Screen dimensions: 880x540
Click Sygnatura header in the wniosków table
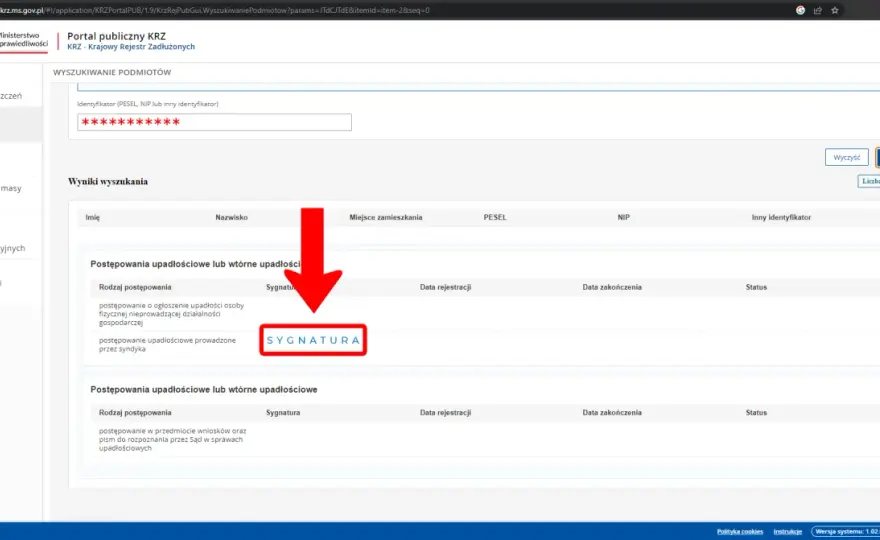click(283, 412)
